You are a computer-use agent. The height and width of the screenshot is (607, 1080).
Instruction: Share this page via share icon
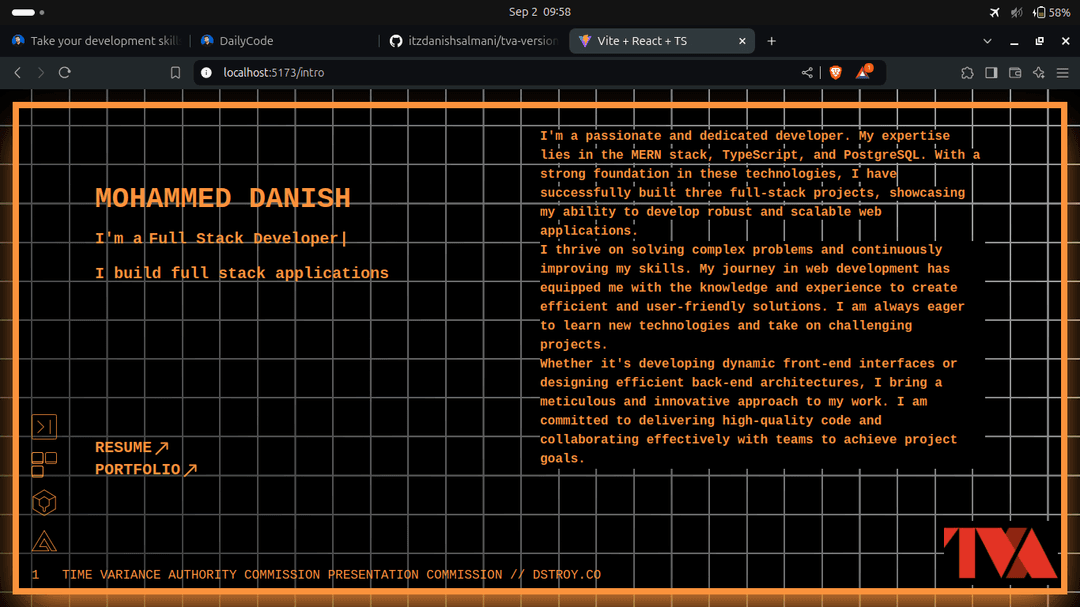pos(807,72)
